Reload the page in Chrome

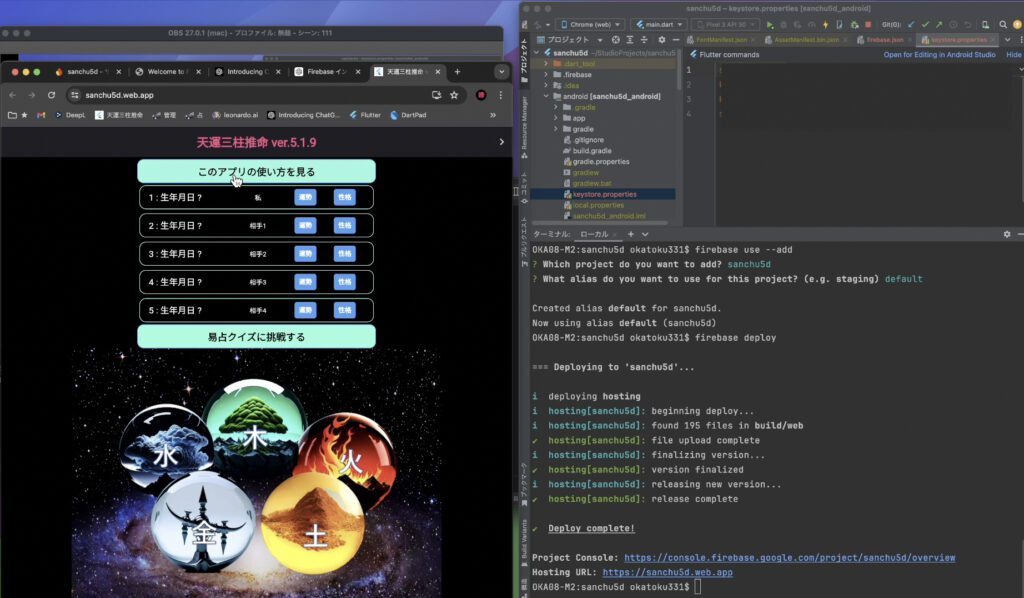[51, 95]
